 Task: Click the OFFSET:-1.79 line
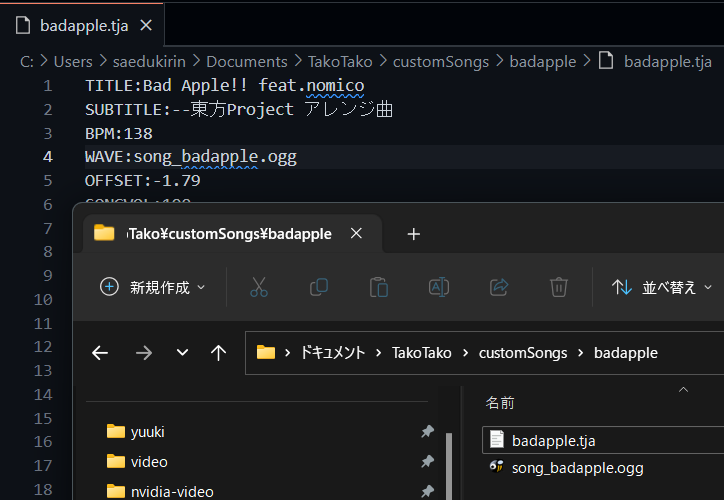(x=142, y=181)
